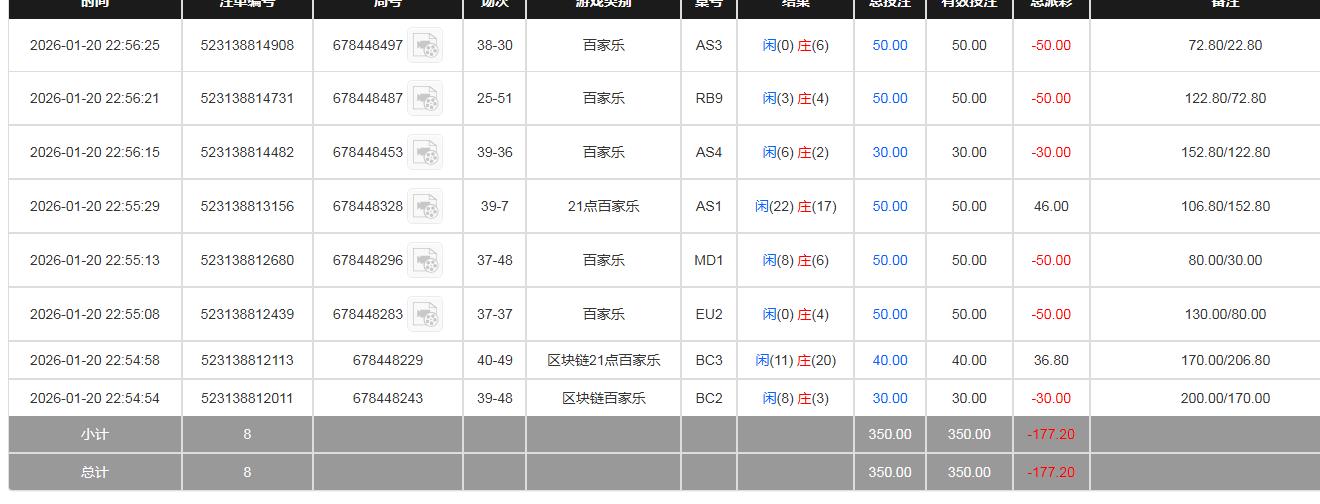Click total bet 50.00 link in AS1 row

890,206
